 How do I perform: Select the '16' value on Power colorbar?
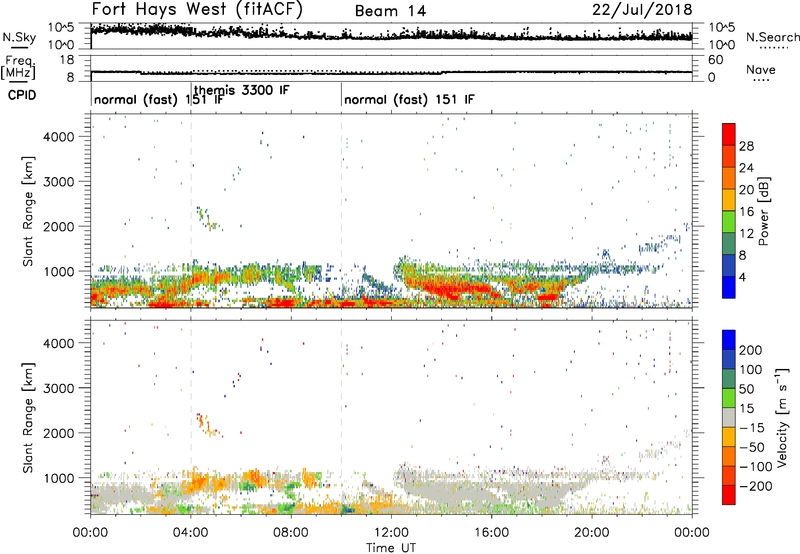(746, 212)
